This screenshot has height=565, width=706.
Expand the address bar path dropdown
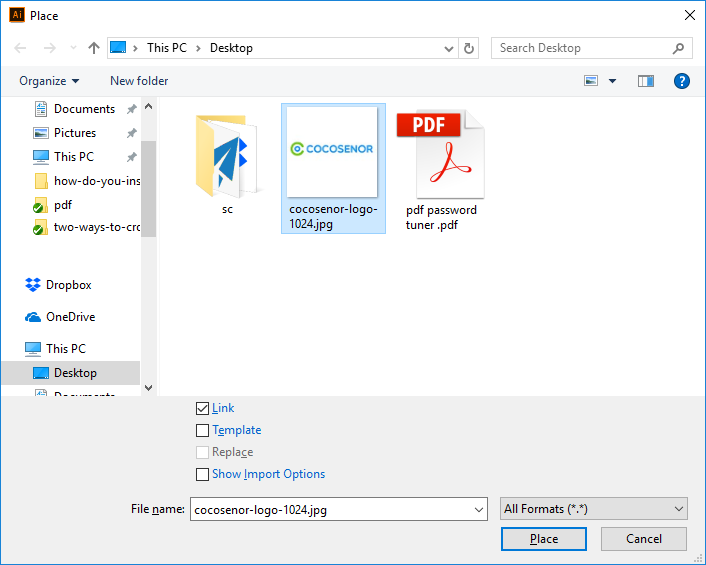pos(448,48)
